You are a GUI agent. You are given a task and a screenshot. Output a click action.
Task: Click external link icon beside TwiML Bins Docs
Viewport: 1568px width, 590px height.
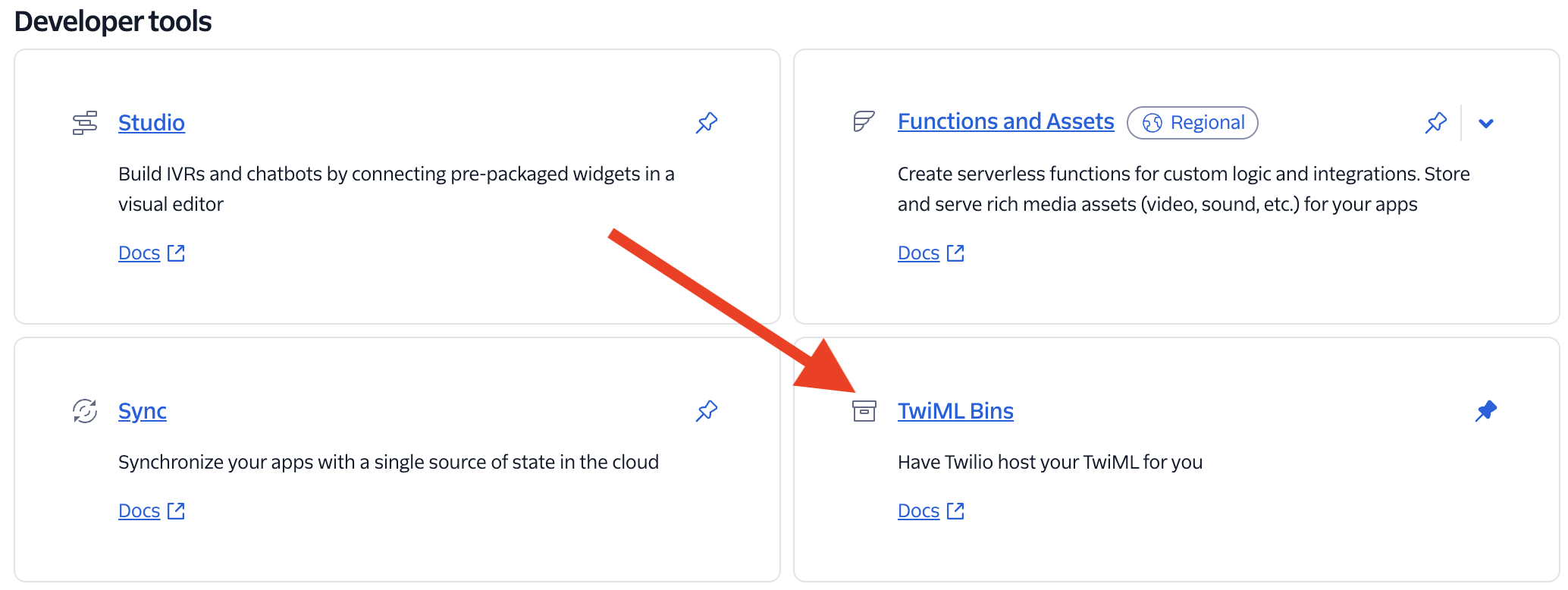point(955,511)
